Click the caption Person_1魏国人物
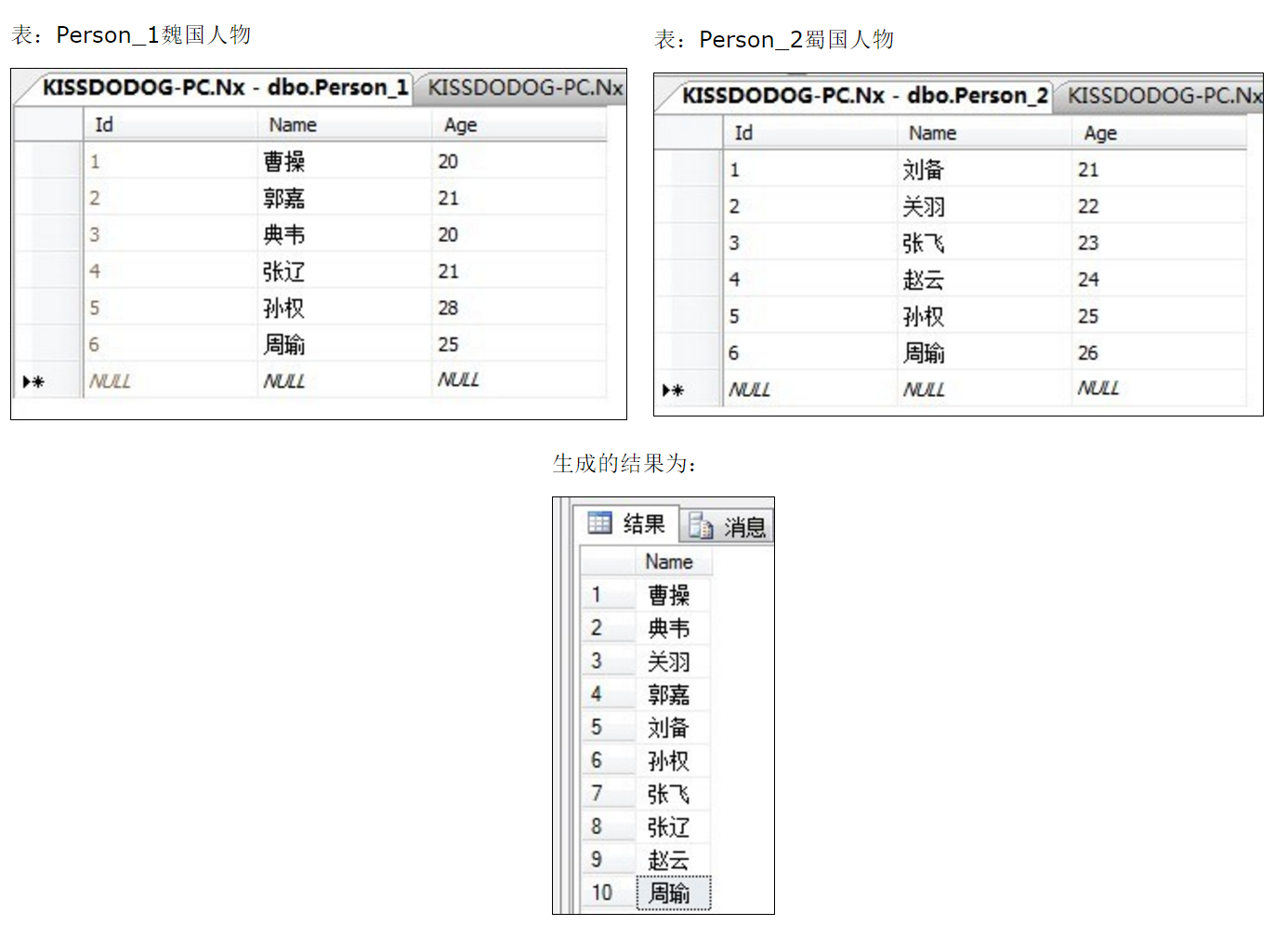This screenshot has height=952, width=1288. pyautogui.click(x=153, y=34)
